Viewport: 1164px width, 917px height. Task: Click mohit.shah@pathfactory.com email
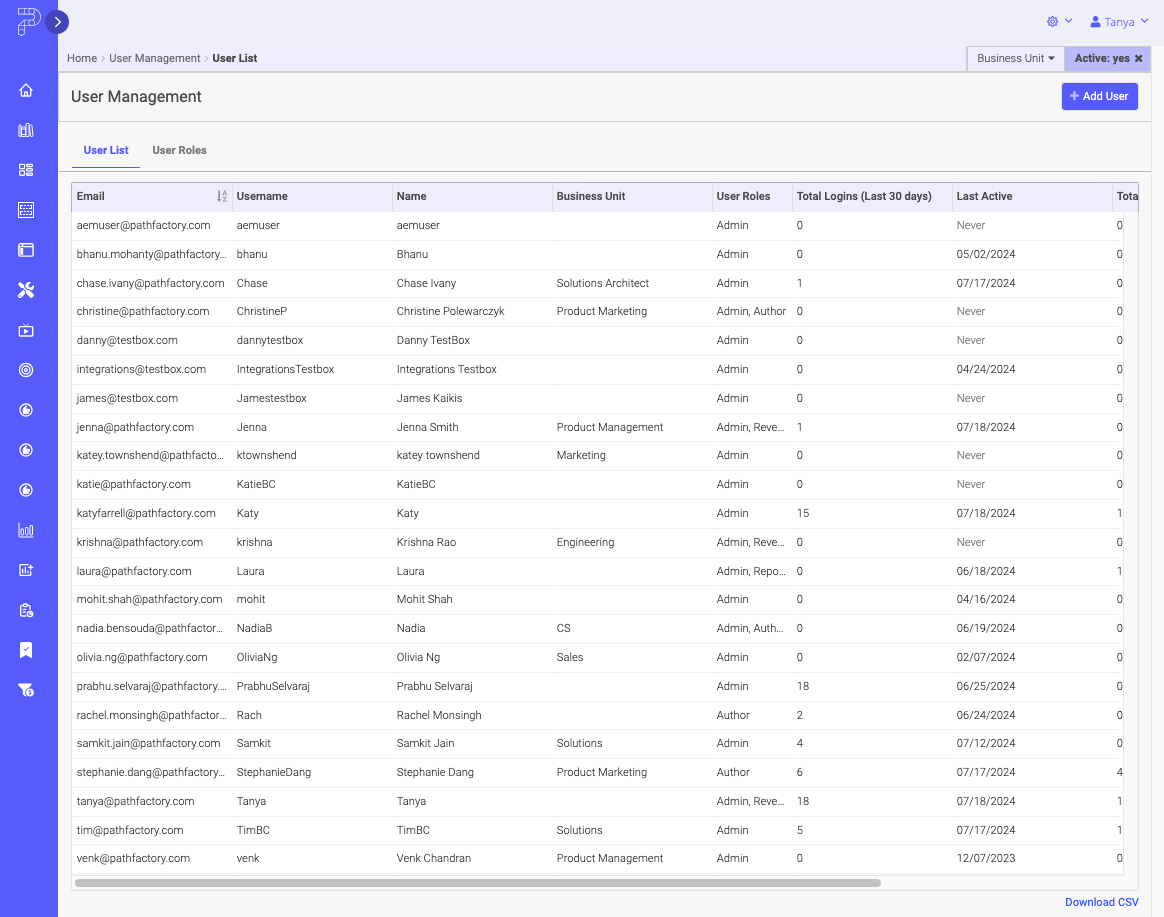149,599
